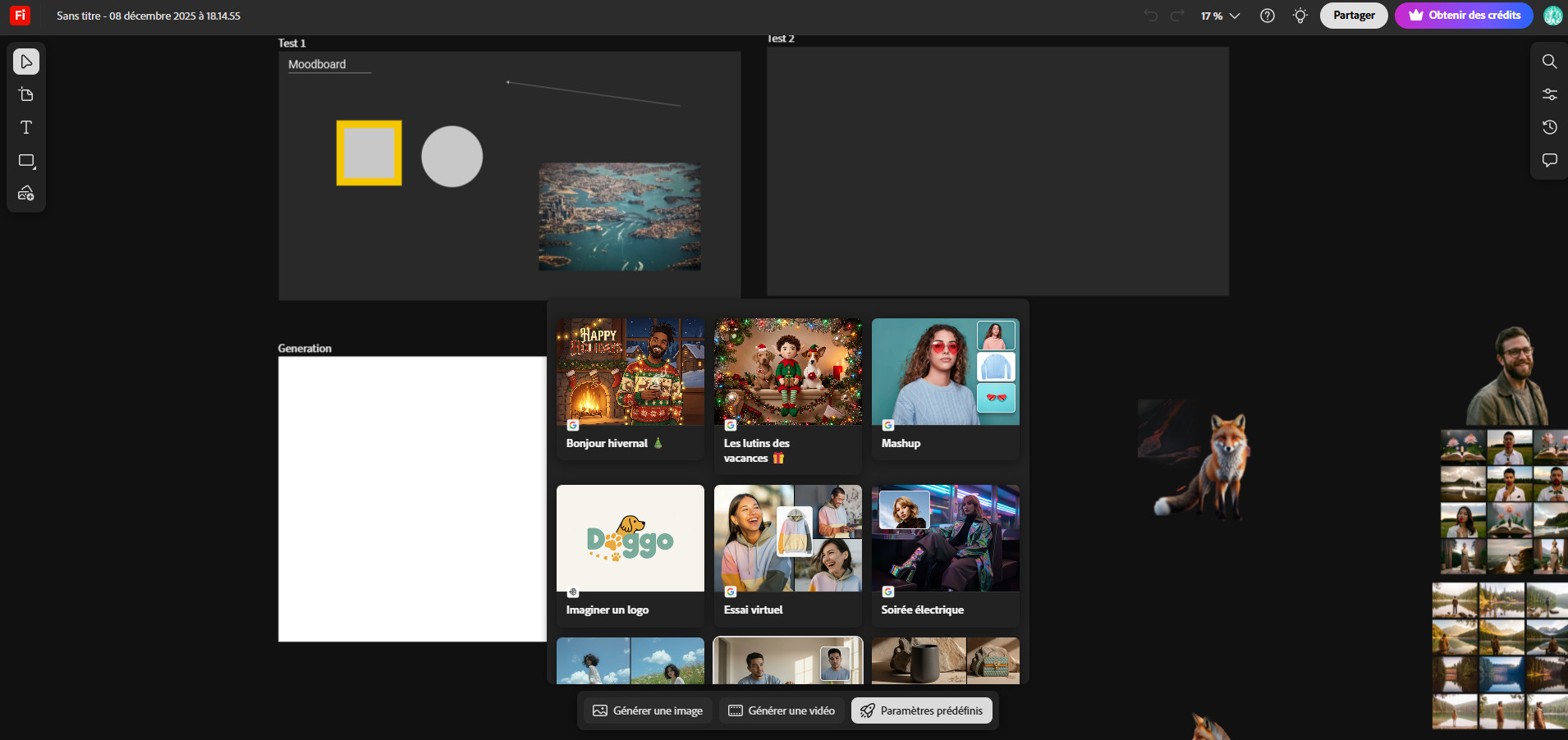Expand the 17 % zoom dropdown
This screenshot has width=1568, height=740.
click(1220, 16)
